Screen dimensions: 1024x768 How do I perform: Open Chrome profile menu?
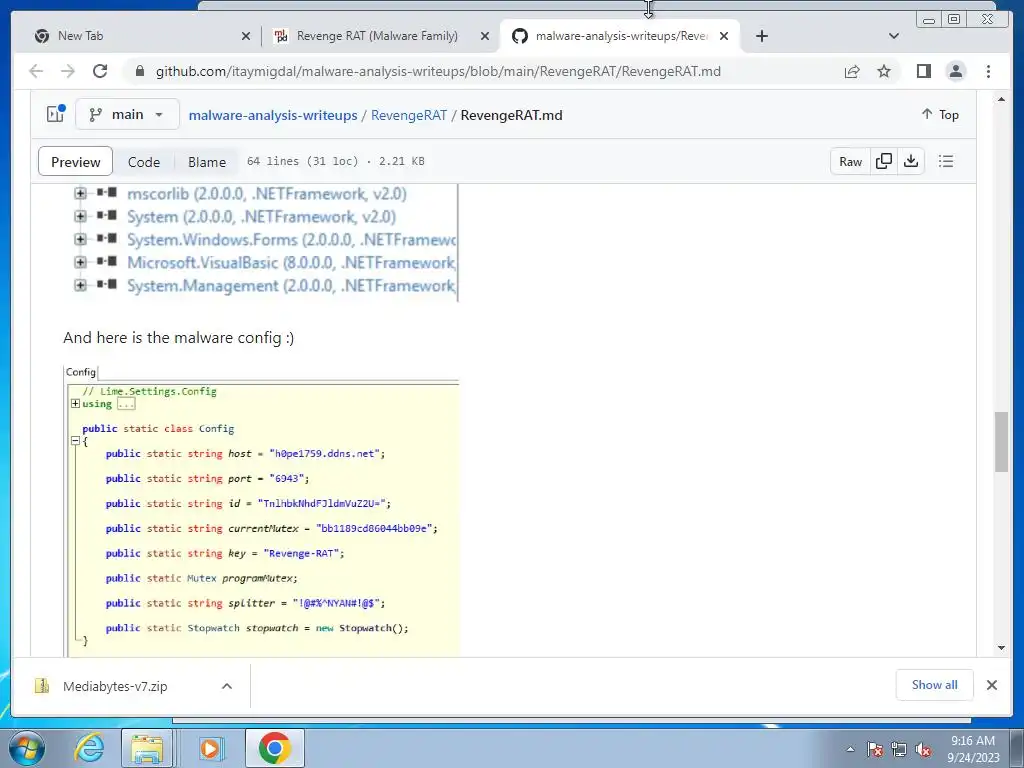click(x=955, y=71)
